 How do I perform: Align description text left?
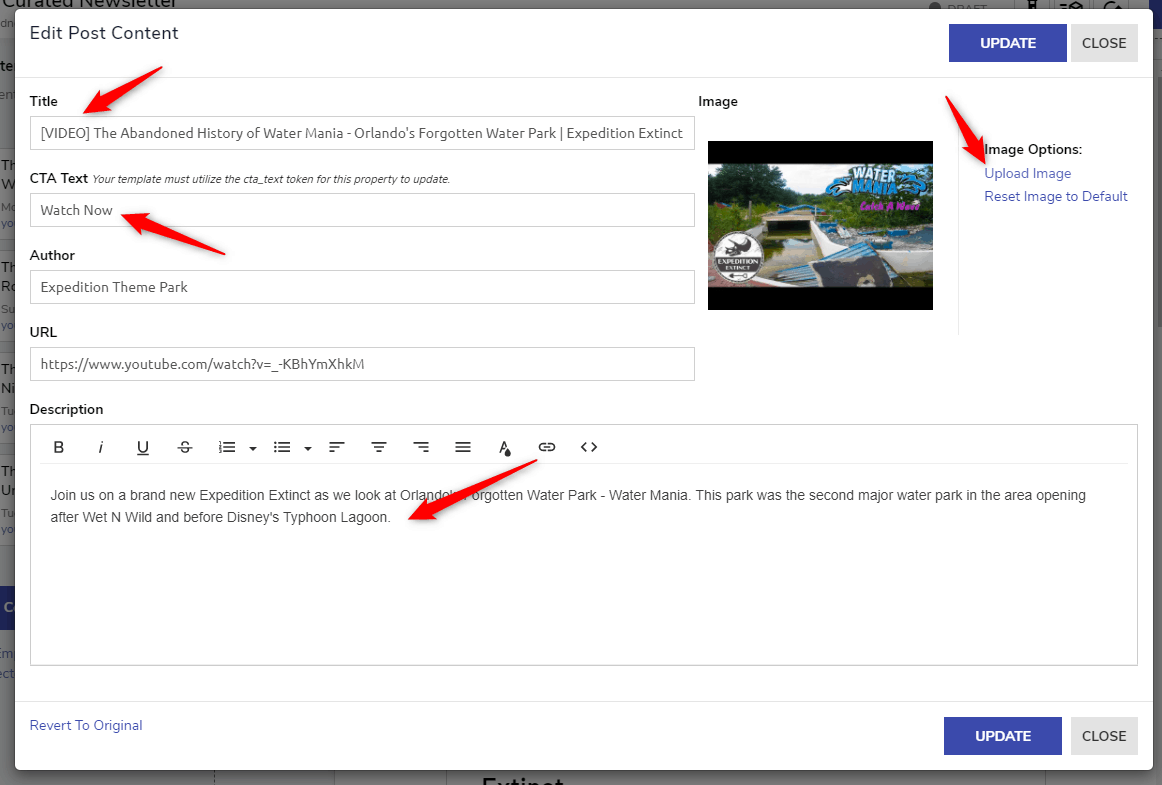pyautogui.click(x=337, y=447)
